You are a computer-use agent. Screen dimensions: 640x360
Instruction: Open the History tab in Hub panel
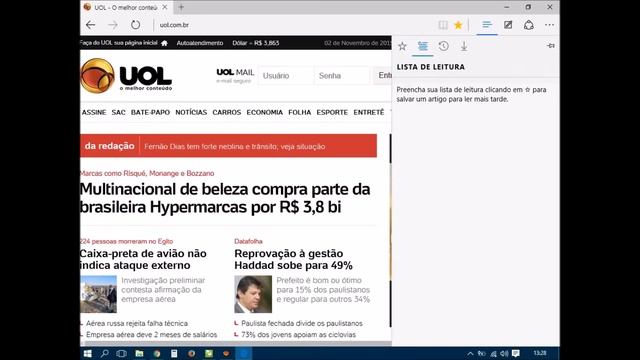444,46
